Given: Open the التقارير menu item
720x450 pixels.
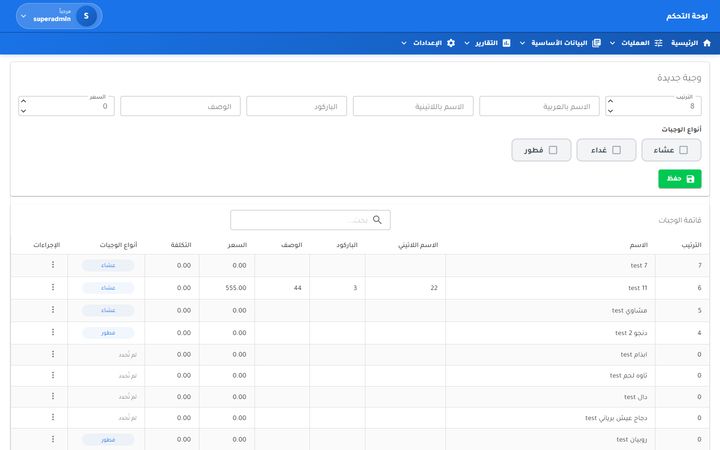Looking at the screenshot, I should point(486,43).
